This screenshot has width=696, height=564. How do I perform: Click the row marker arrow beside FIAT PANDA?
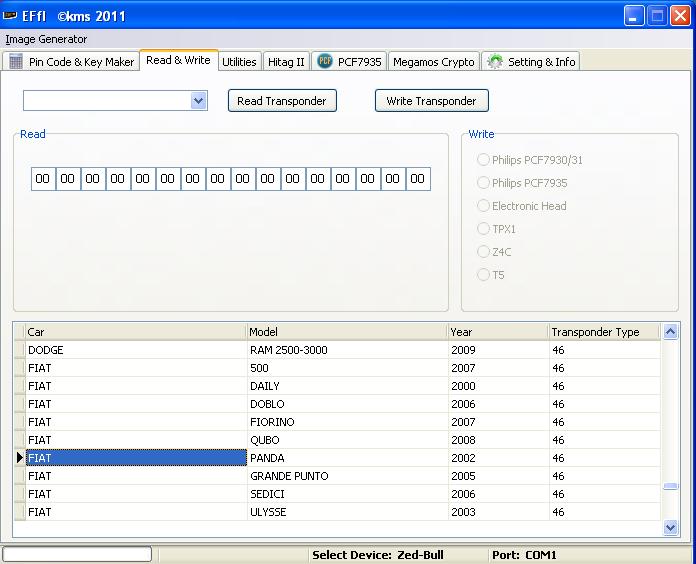[x=19, y=458]
